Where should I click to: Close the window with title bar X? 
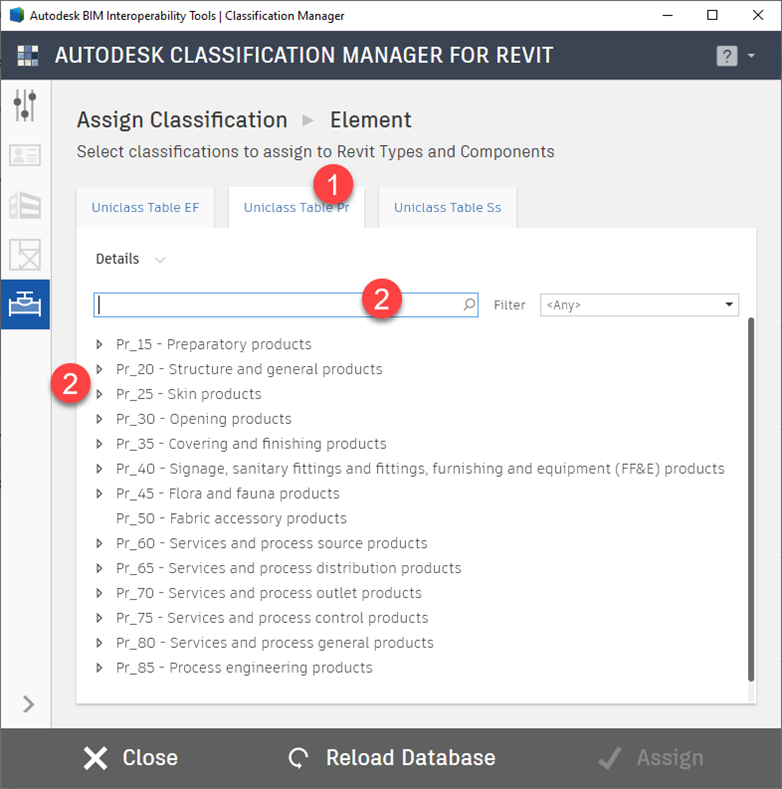click(x=758, y=15)
